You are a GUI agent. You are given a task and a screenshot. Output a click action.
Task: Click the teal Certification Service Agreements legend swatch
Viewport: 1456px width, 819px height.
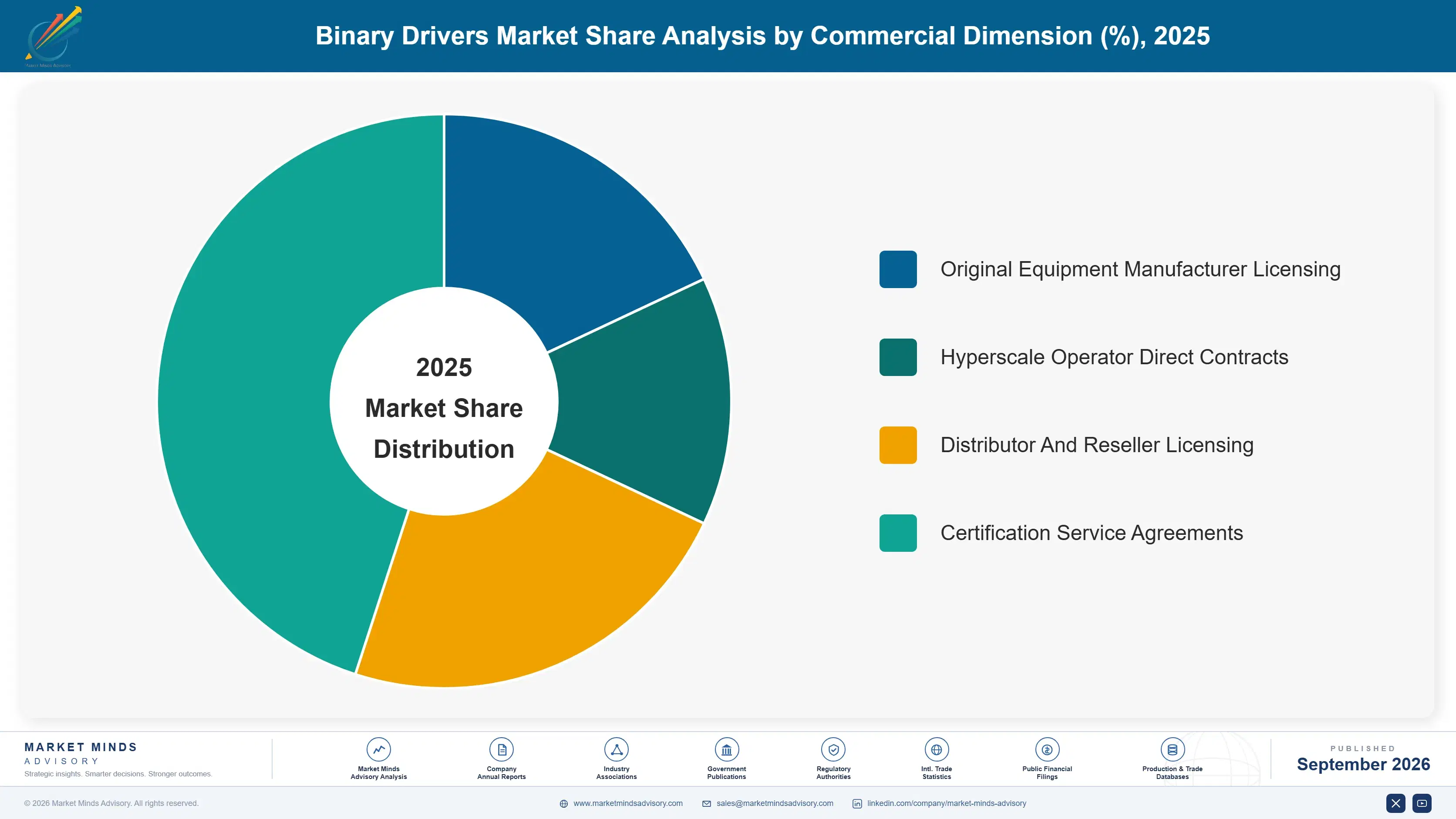[x=897, y=533]
